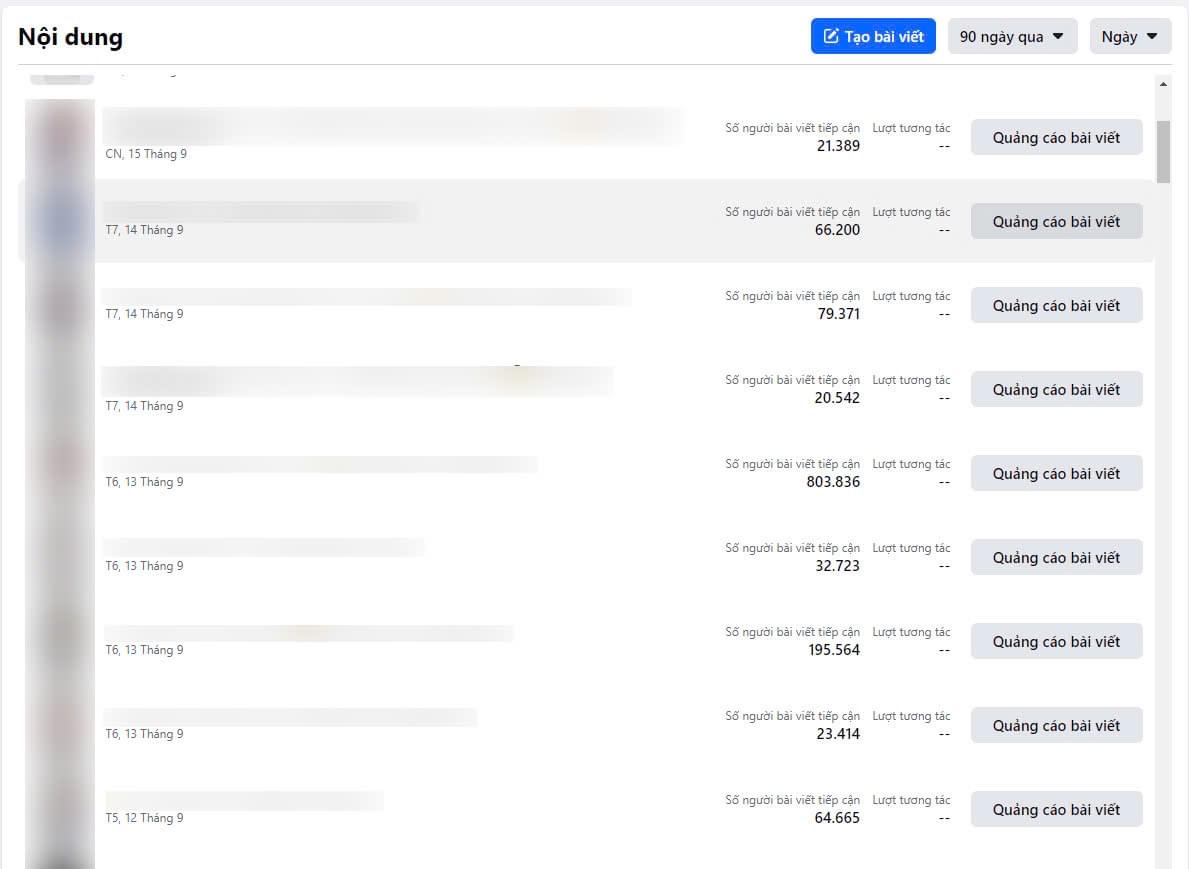
Task: Click the 23.414 reach value
Action: click(x=838, y=734)
